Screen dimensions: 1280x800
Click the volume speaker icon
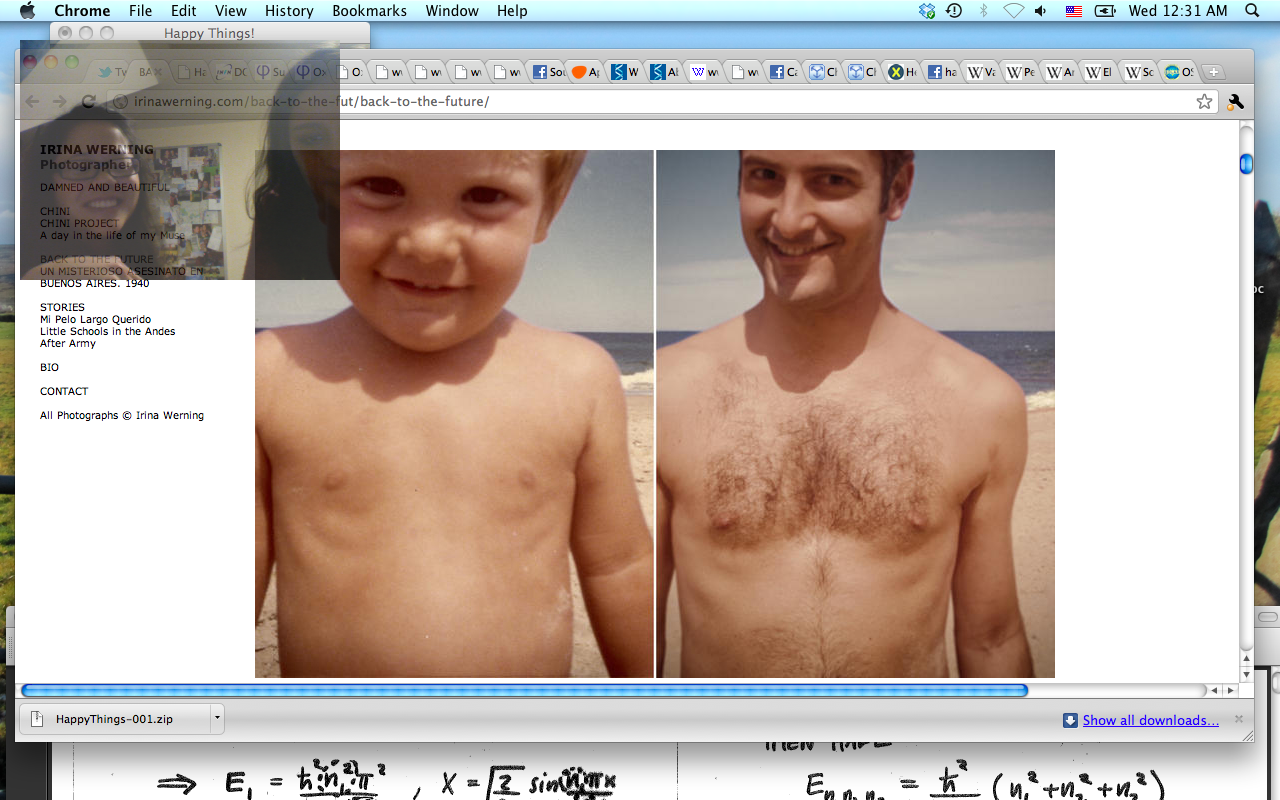1041,11
